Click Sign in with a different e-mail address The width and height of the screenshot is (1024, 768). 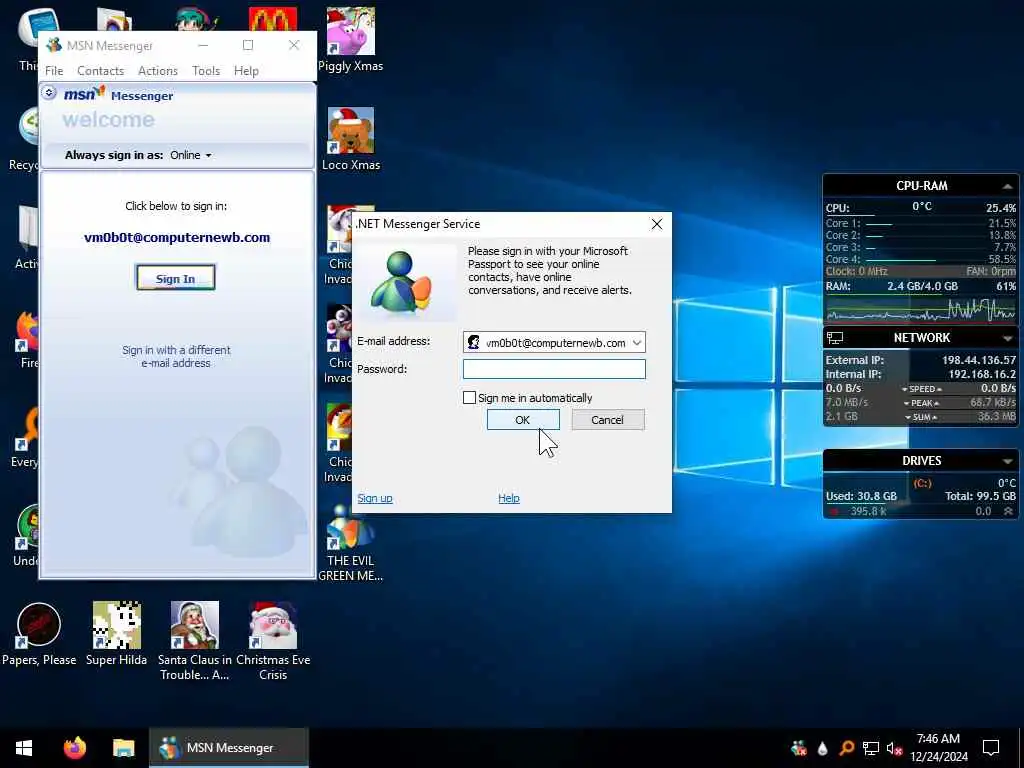(x=176, y=357)
